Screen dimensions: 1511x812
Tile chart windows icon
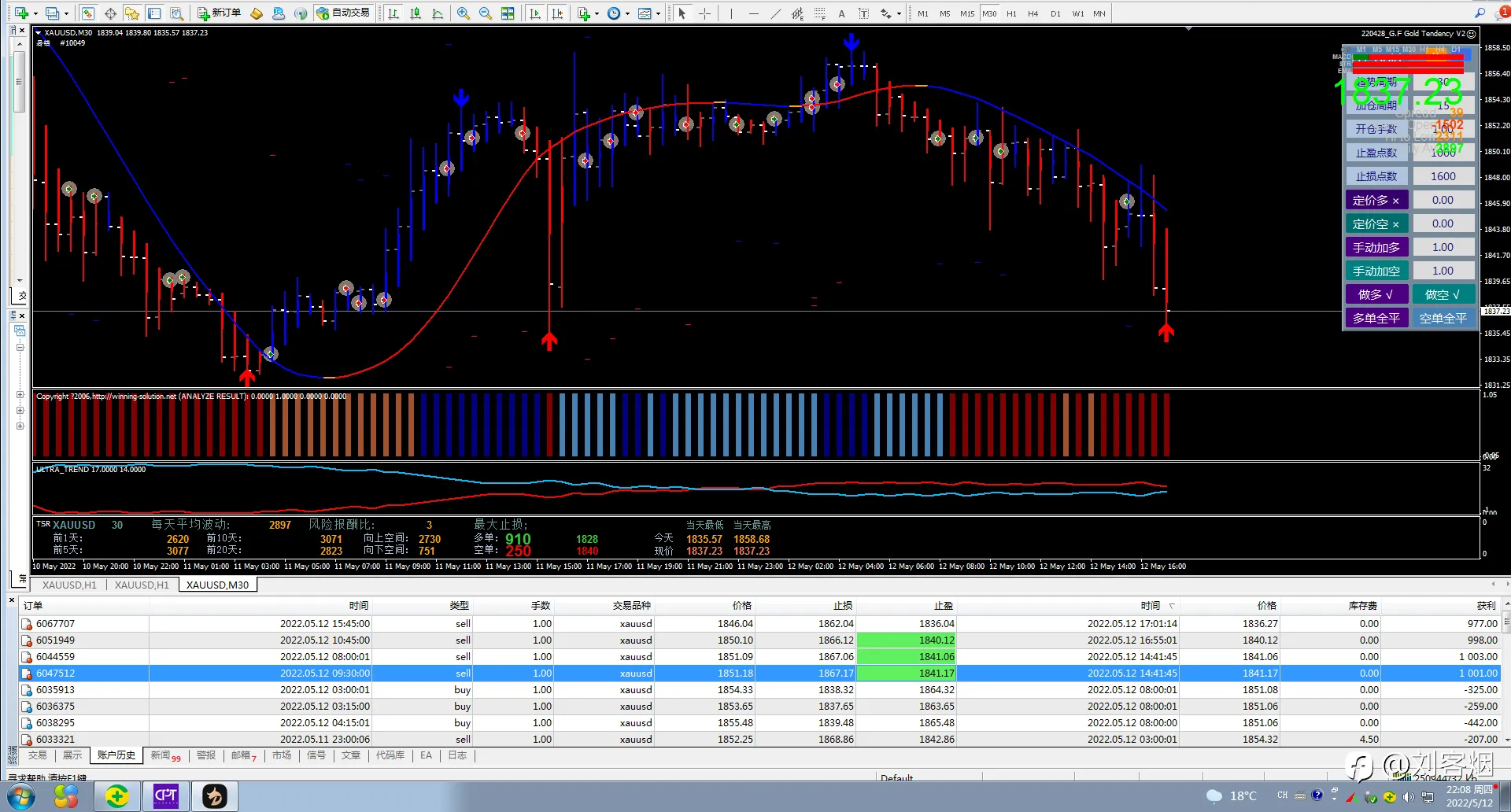tap(508, 13)
